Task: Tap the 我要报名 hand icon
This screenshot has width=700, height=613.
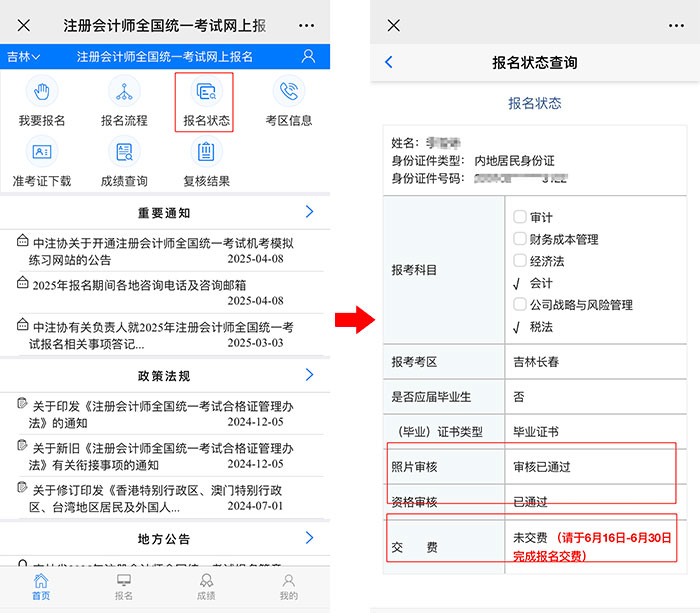Action: (x=41, y=93)
